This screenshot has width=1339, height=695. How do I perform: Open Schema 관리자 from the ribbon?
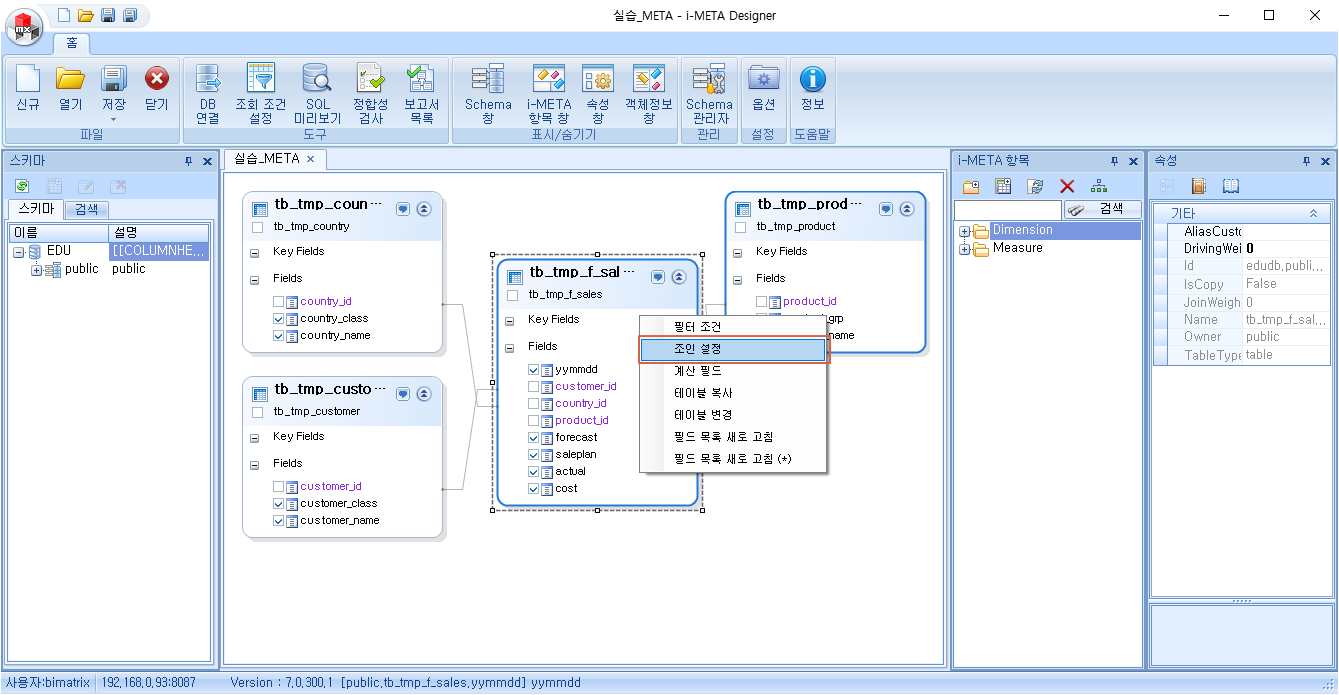709,94
